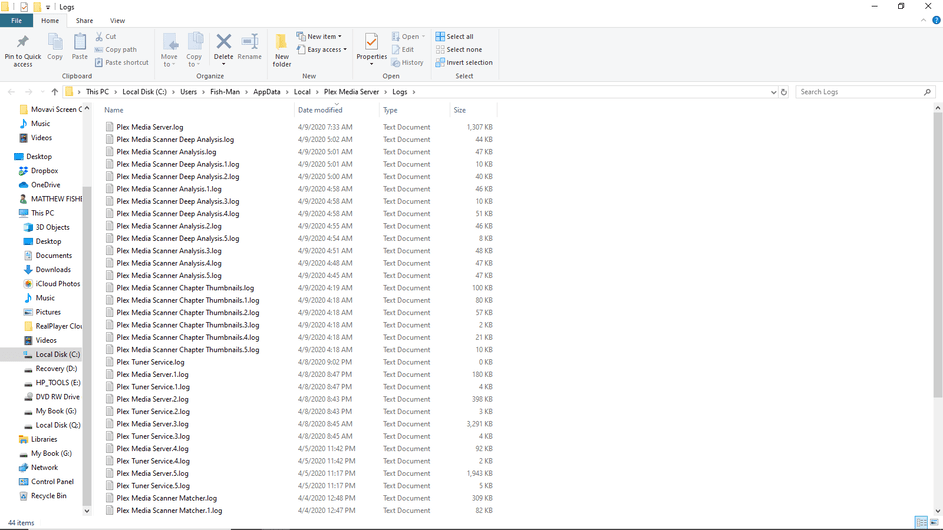Click Select all in ribbon
This screenshot has height=530, width=943.
[455, 37]
